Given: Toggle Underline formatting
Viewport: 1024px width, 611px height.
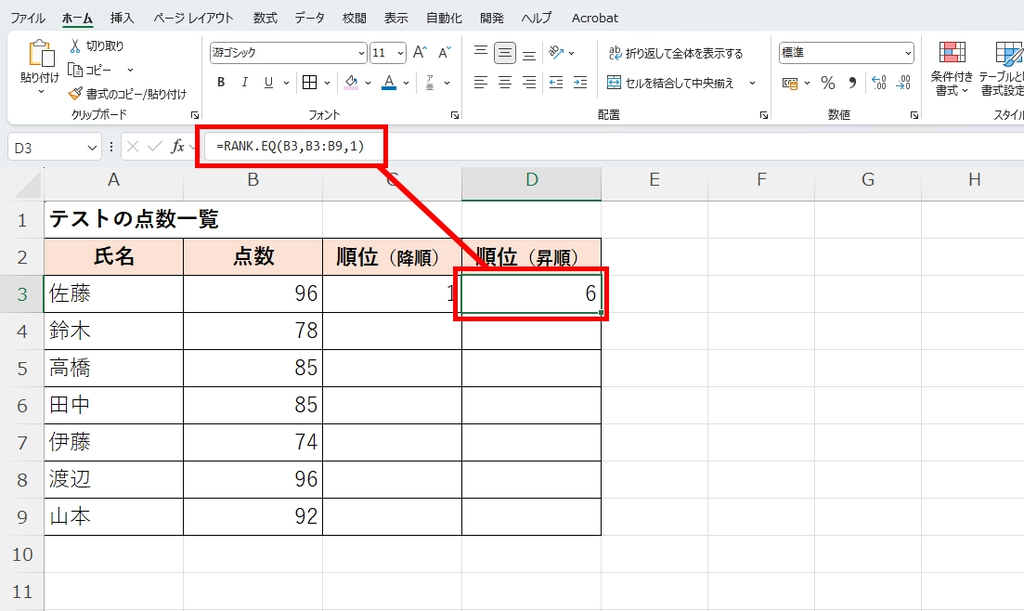Looking at the screenshot, I should 268,83.
